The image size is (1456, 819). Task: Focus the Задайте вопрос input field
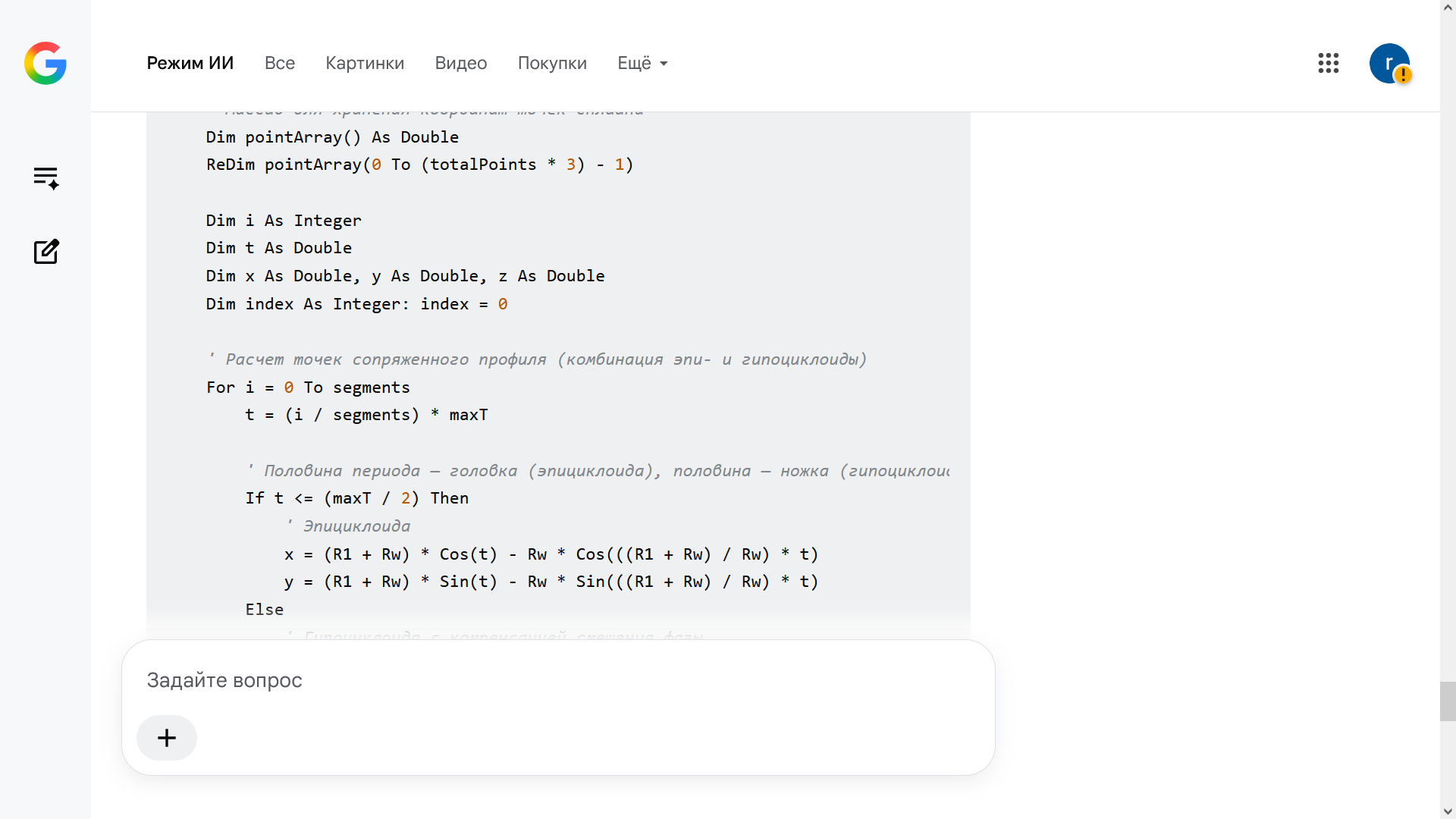[558, 680]
